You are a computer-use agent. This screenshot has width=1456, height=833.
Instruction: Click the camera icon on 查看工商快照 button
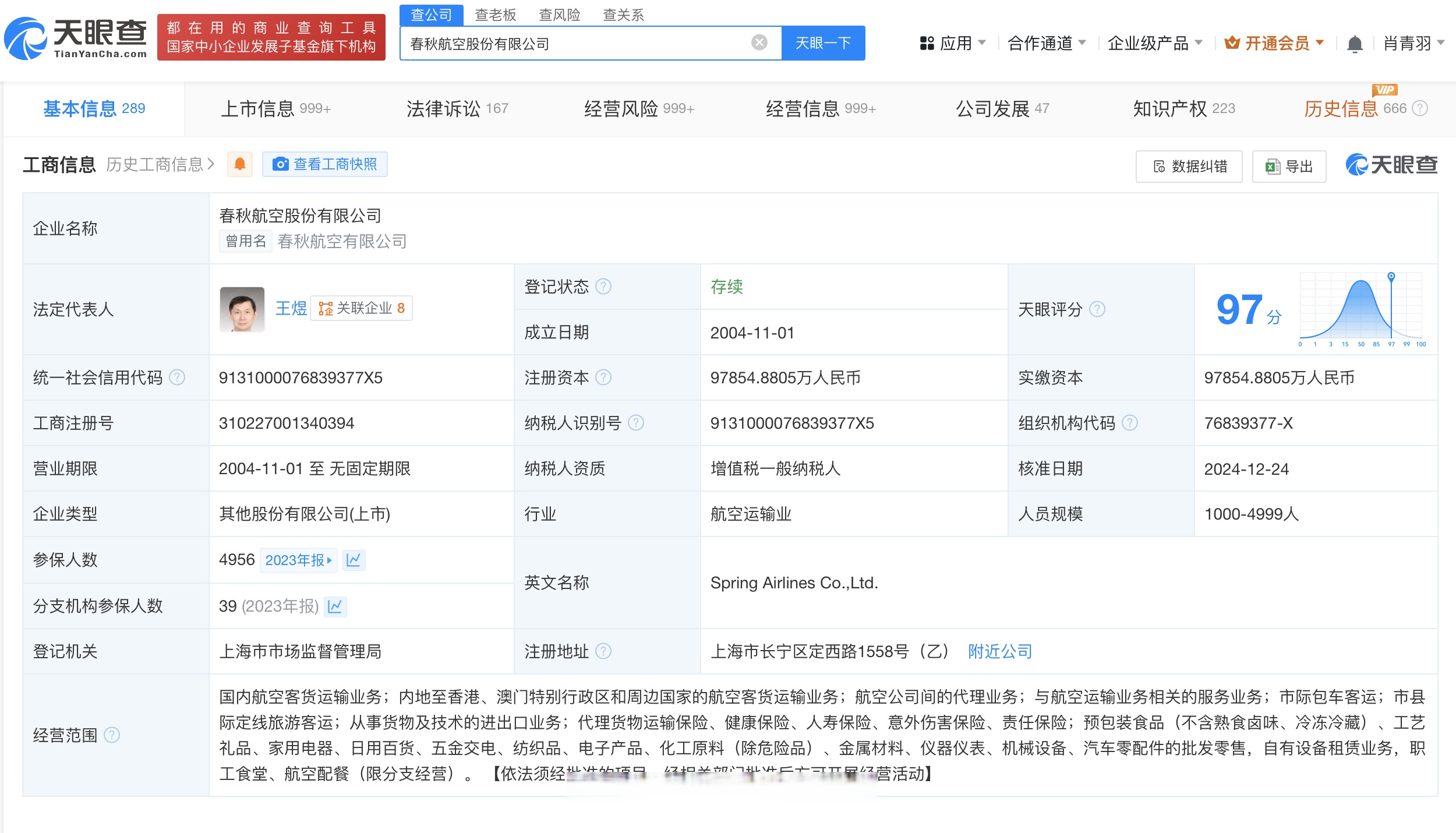282,164
